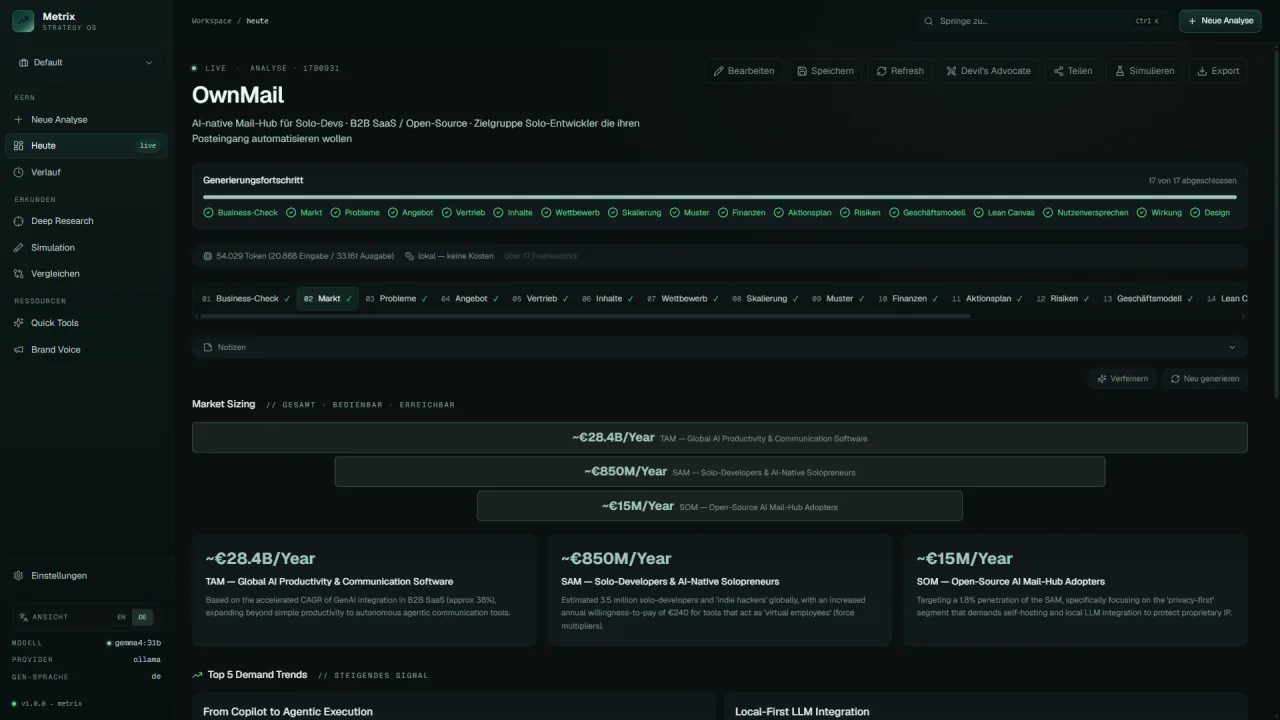This screenshot has width=1280, height=720.
Task: Click the horizontal tab scrollbar
Action: [583, 316]
